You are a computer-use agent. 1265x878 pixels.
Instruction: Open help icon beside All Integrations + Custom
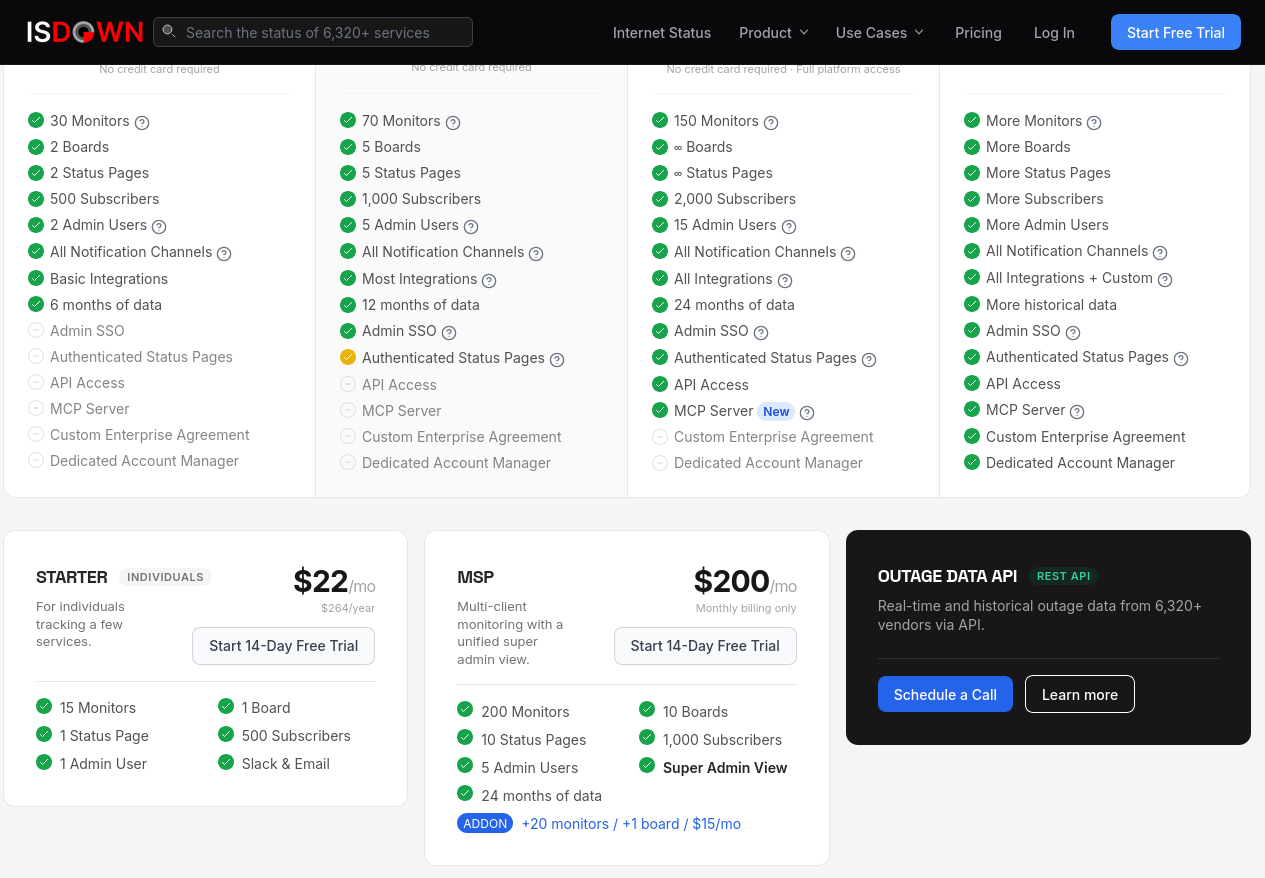pos(1165,279)
